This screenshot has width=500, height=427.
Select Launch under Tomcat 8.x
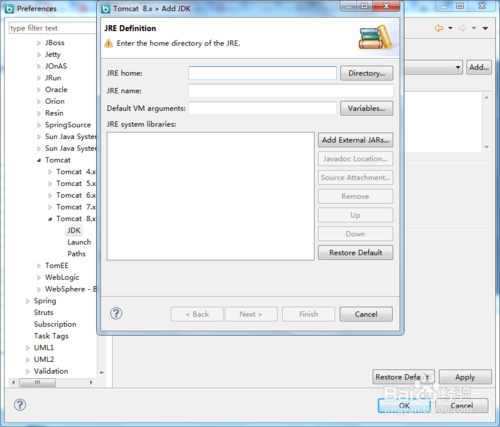coord(79,242)
